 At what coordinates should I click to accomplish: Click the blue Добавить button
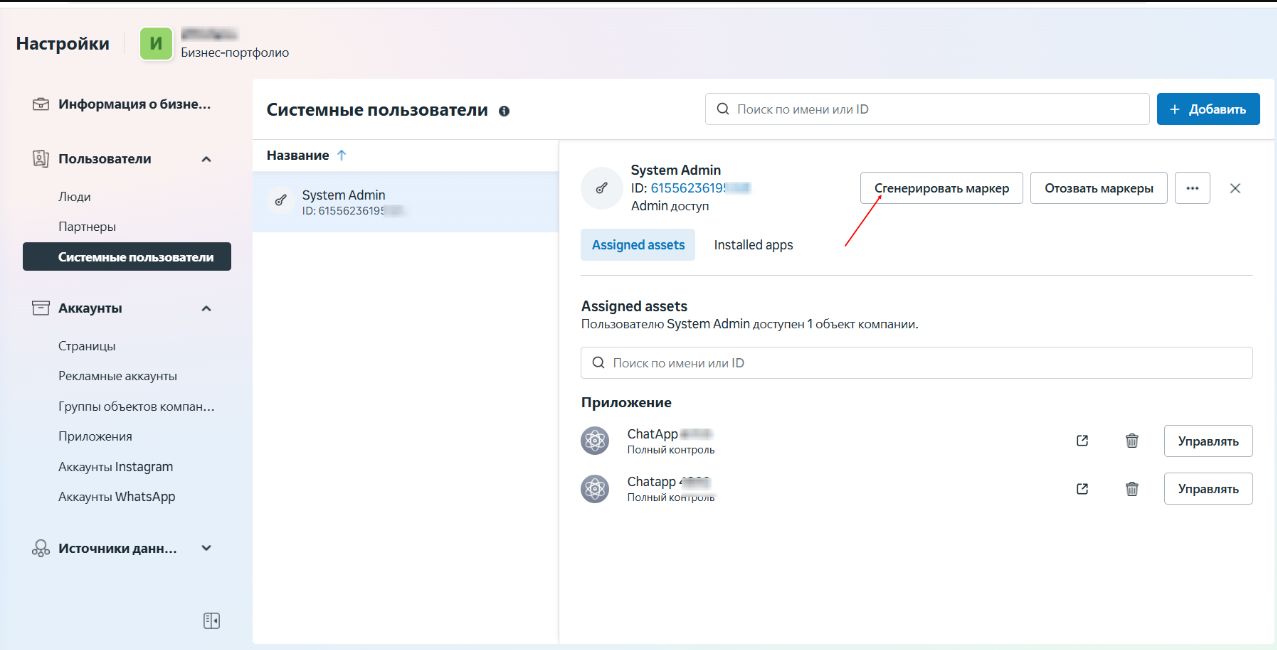click(1207, 109)
